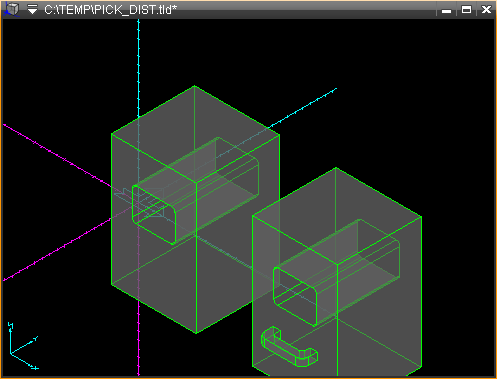
Task: Minimize the PICK_DIST.tld window
Action: tap(446, 10)
